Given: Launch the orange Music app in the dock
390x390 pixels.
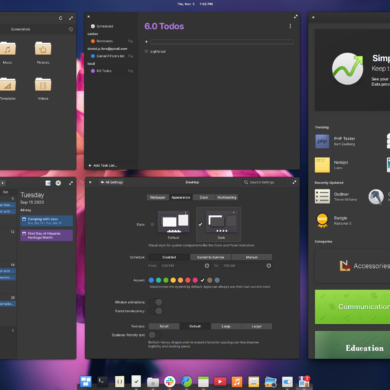Looking at the screenshot, I should pyautogui.click(x=237, y=381).
